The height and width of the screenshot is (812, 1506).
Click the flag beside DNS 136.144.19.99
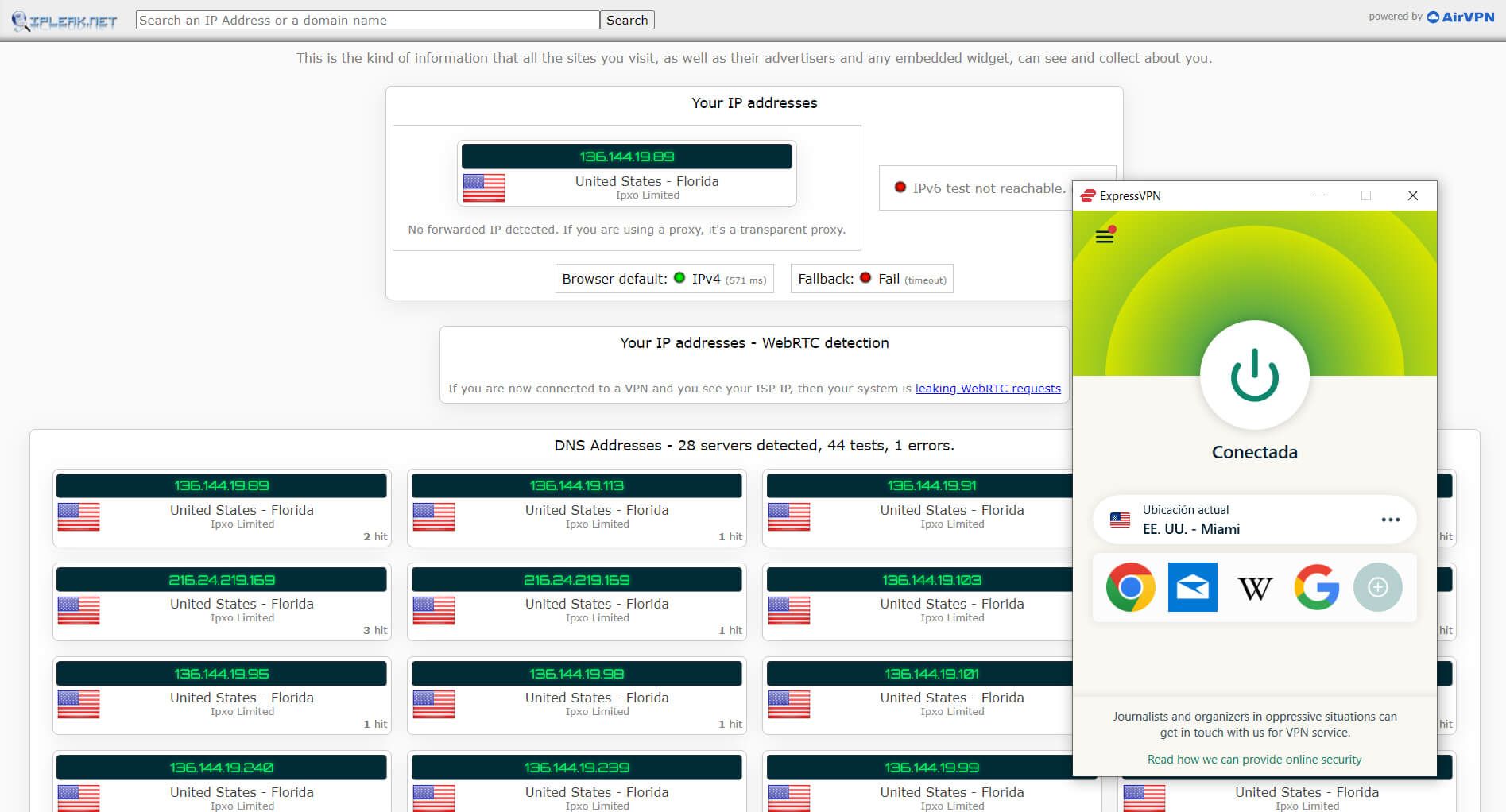[789, 798]
